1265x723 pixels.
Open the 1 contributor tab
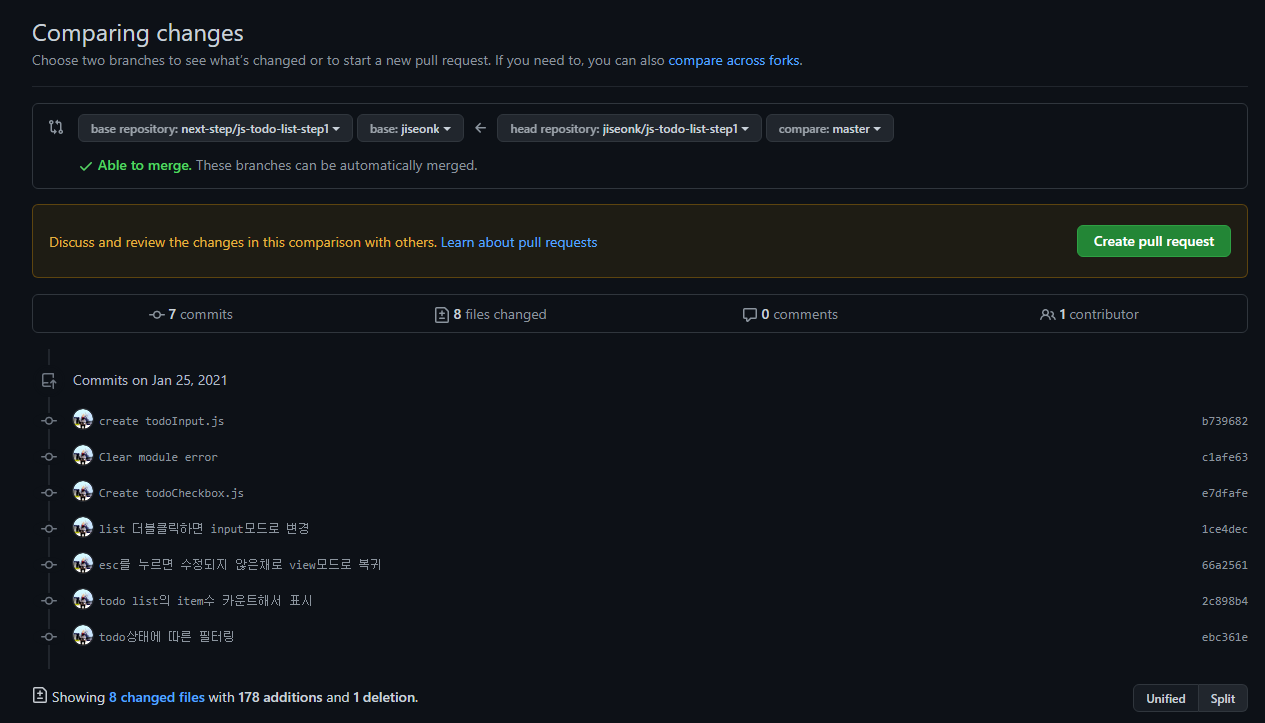click(1089, 314)
